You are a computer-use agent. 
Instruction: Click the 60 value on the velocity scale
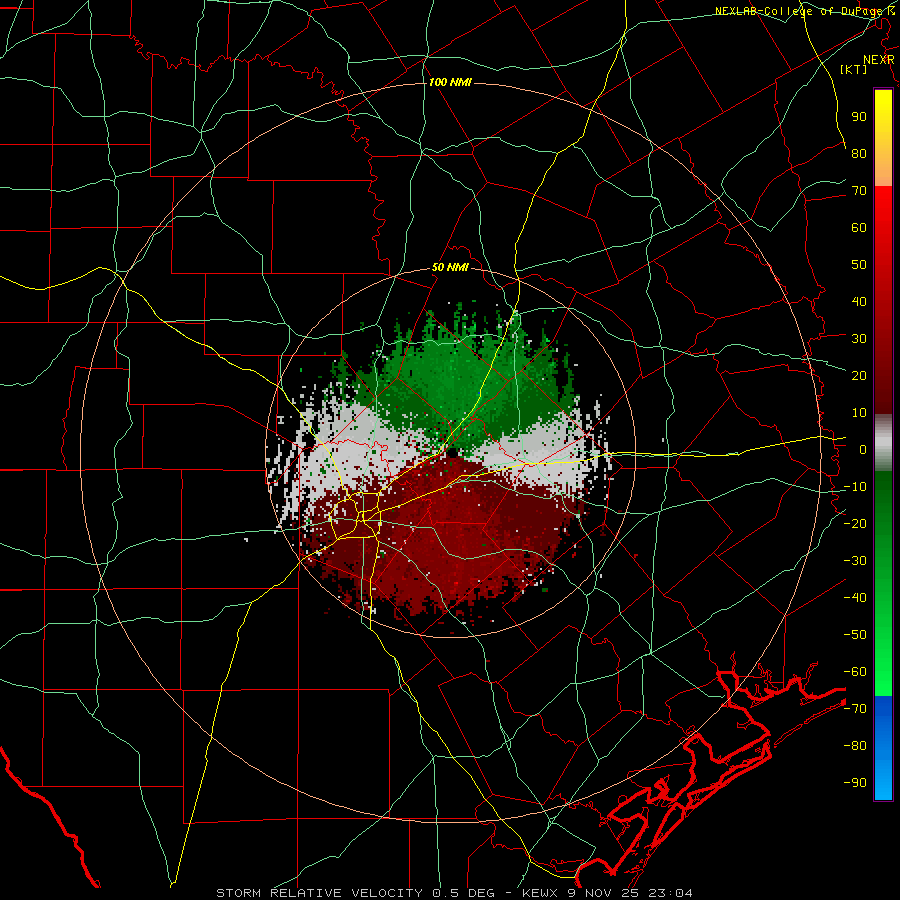(859, 227)
